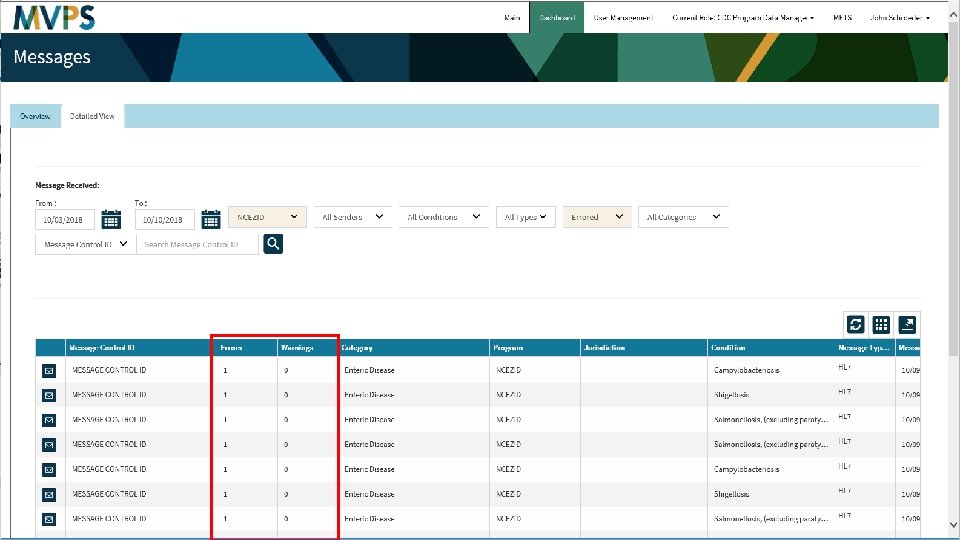This screenshot has height=540, width=960.
Task: Go to Main in top navigation
Action: [x=512, y=18]
